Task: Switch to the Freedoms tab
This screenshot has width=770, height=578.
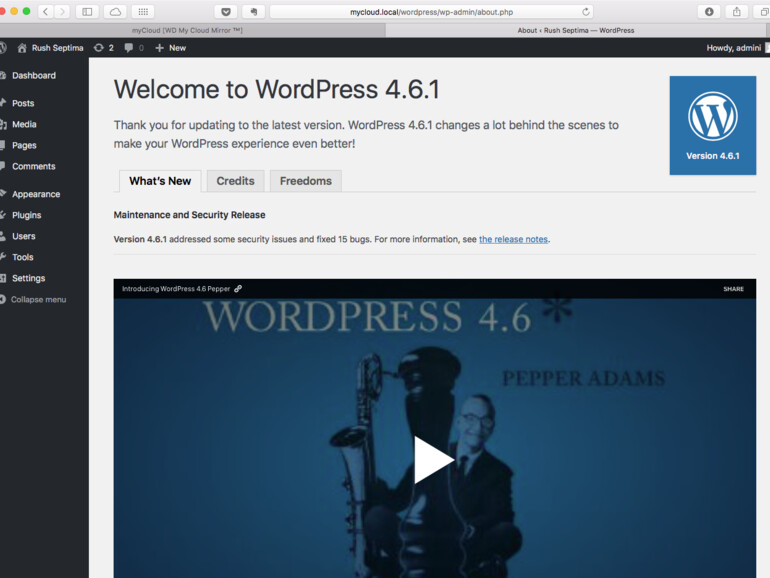Action: pos(306,181)
